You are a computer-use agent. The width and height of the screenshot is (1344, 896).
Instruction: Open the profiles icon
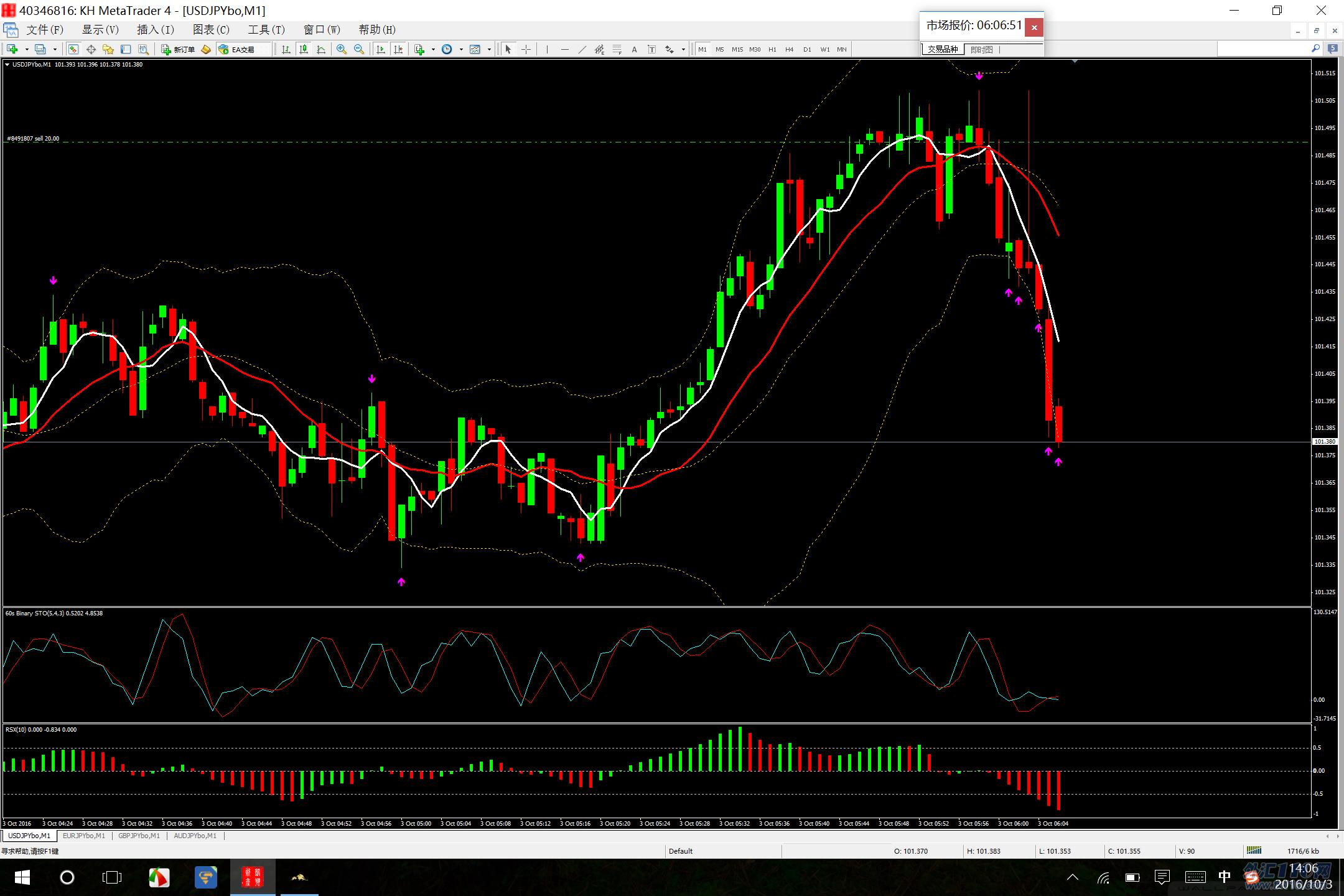[x=40, y=49]
